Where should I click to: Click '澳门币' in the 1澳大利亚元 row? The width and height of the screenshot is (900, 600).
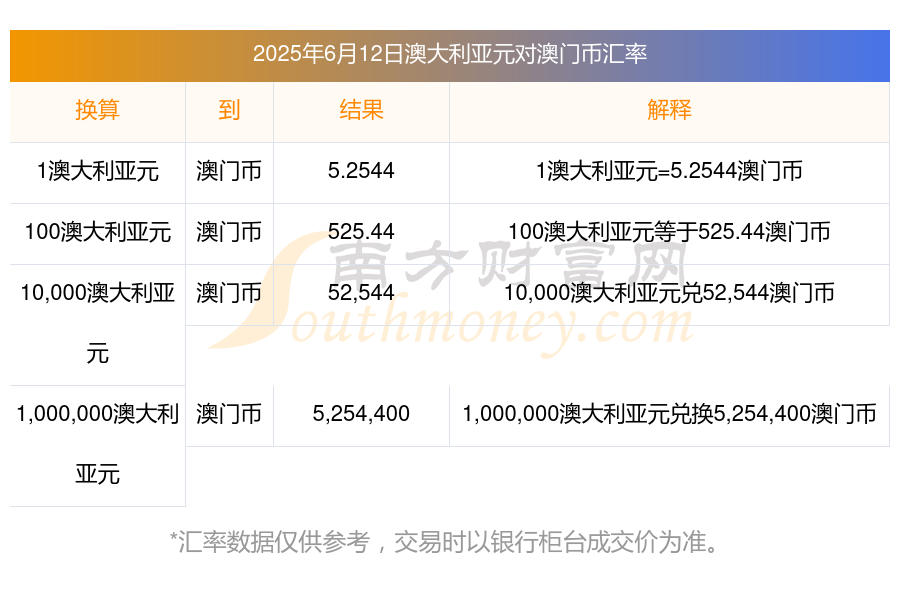click(x=229, y=171)
